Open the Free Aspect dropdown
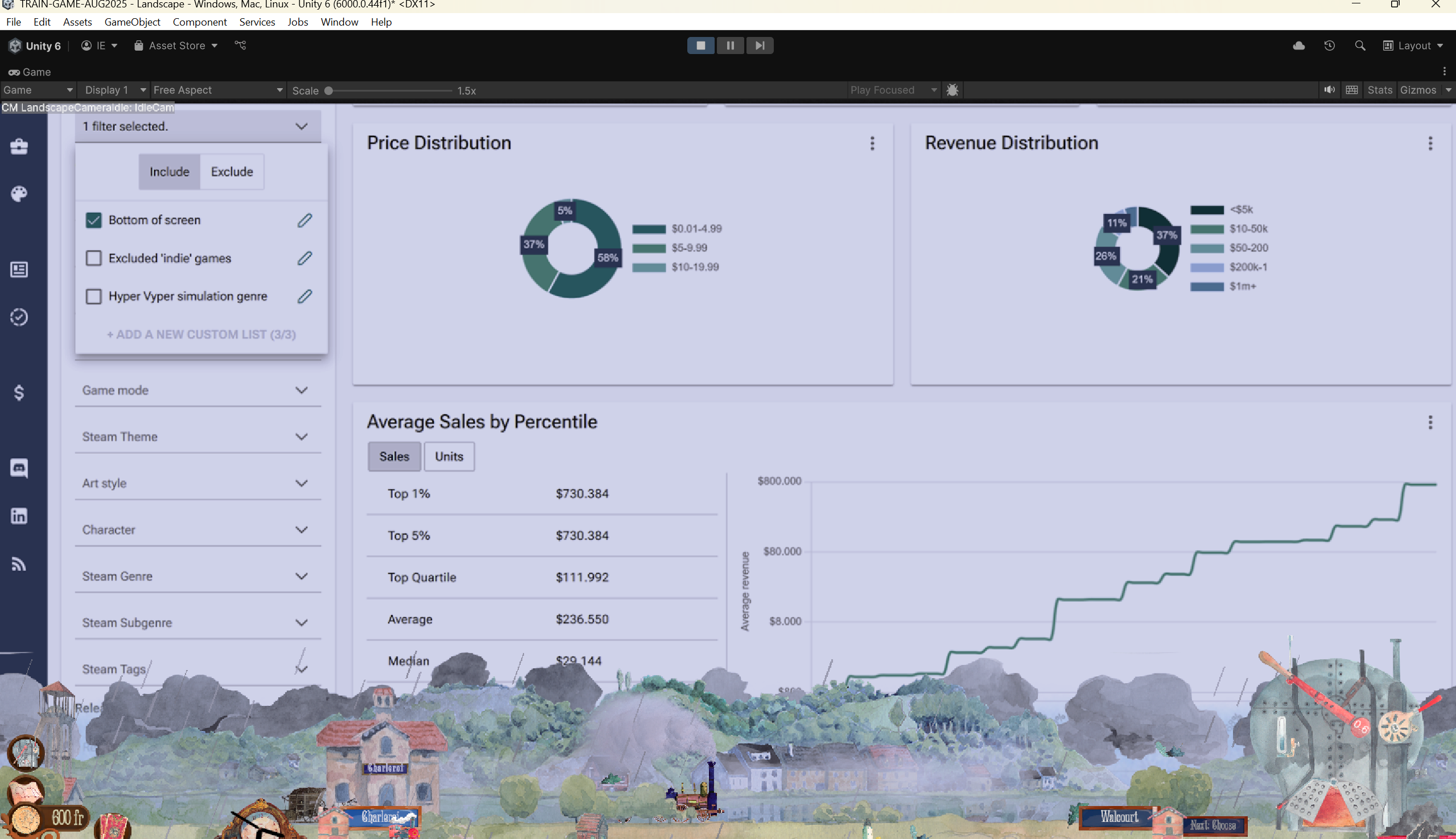The height and width of the screenshot is (839, 1456). [218, 90]
